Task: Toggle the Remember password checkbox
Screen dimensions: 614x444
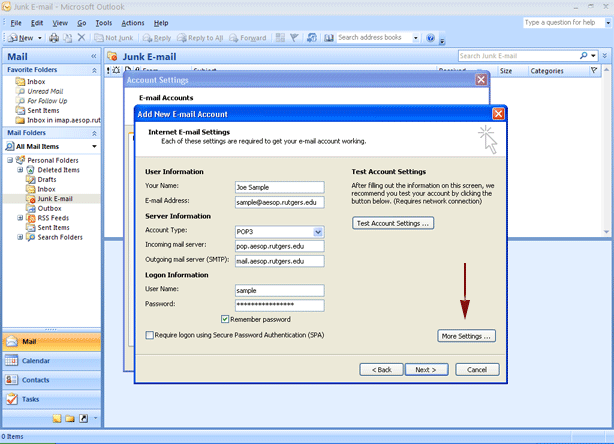Action: tap(225, 319)
